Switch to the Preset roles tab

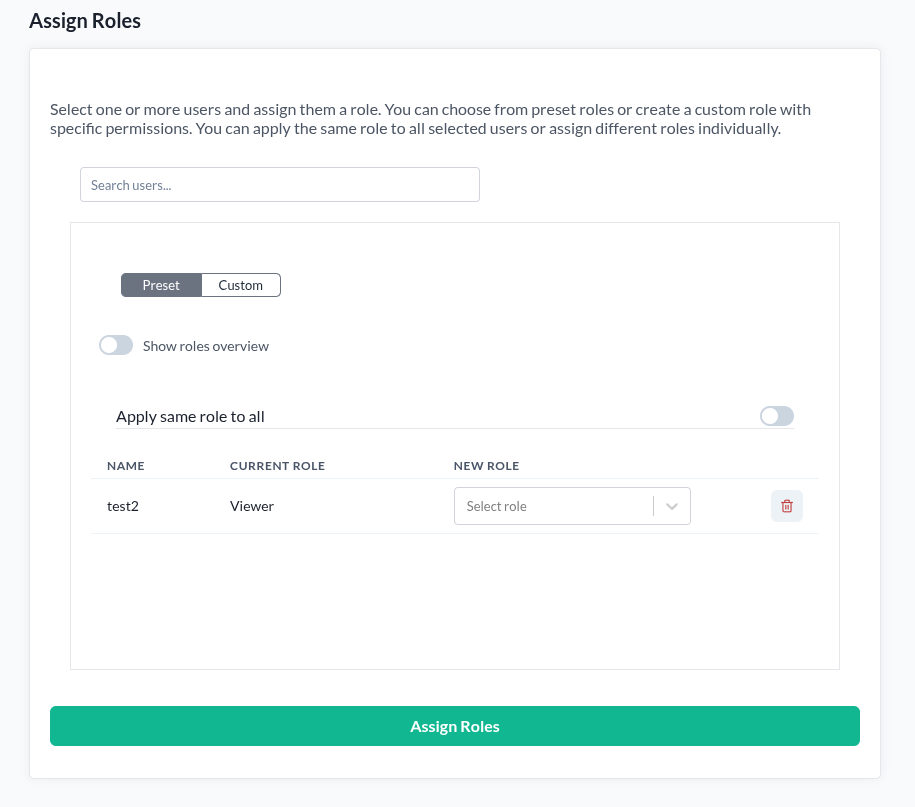click(161, 285)
